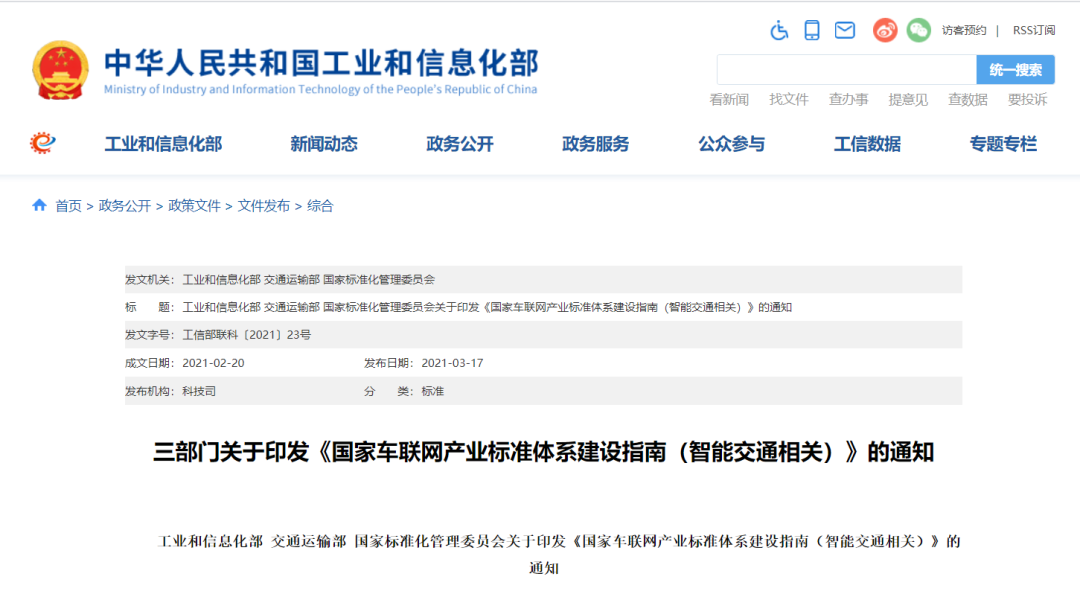This screenshot has width=1080, height=597.
Task: Focus the site search input box
Action: click(846, 70)
